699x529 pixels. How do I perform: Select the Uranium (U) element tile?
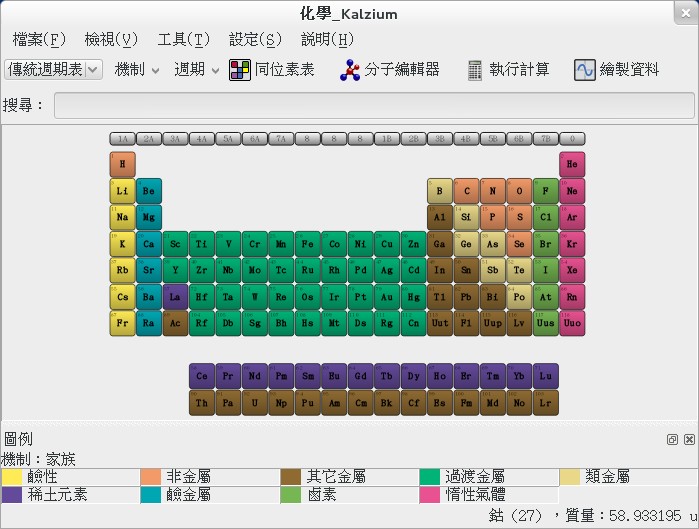[x=255, y=403]
